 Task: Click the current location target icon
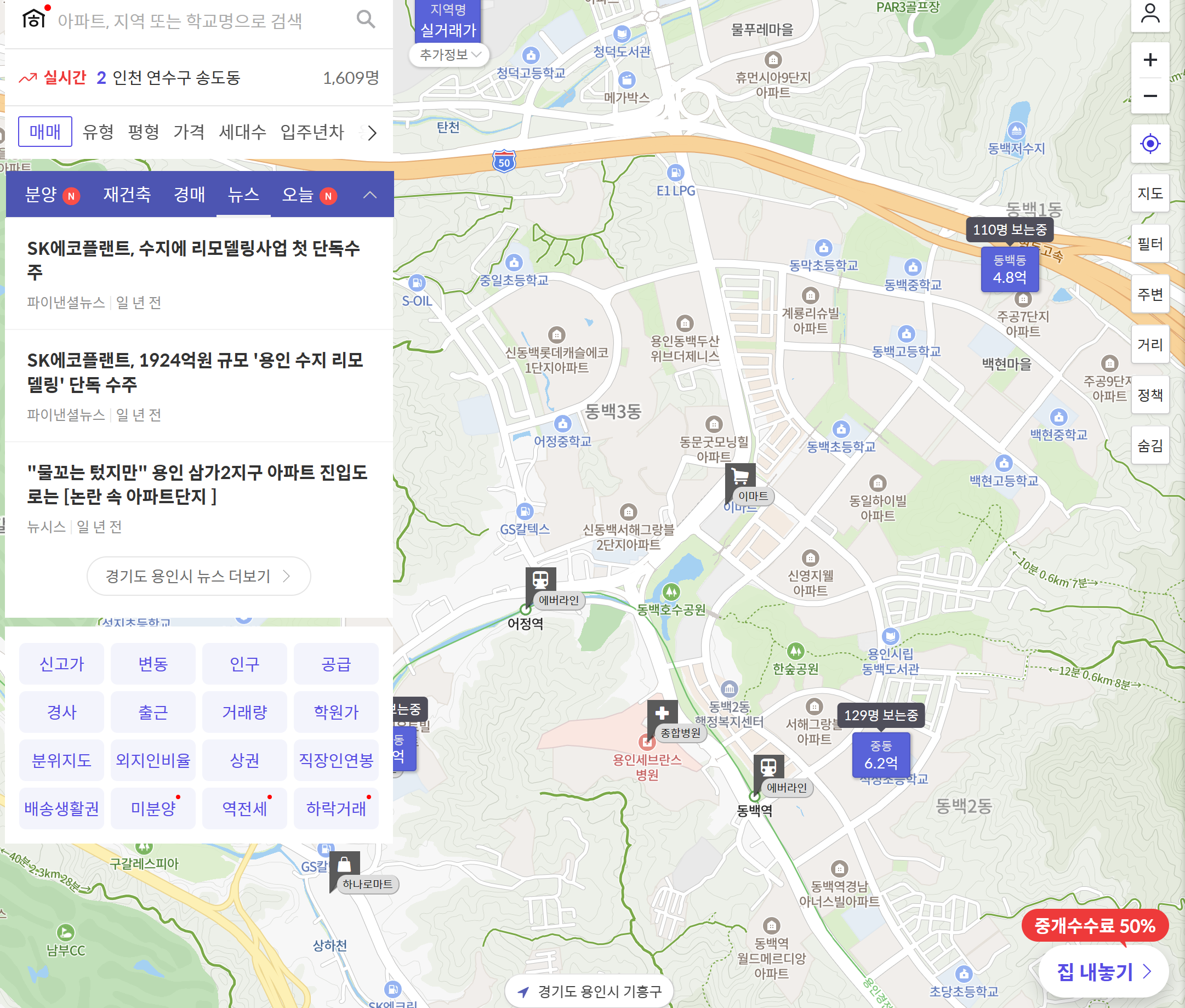tap(1149, 144)
